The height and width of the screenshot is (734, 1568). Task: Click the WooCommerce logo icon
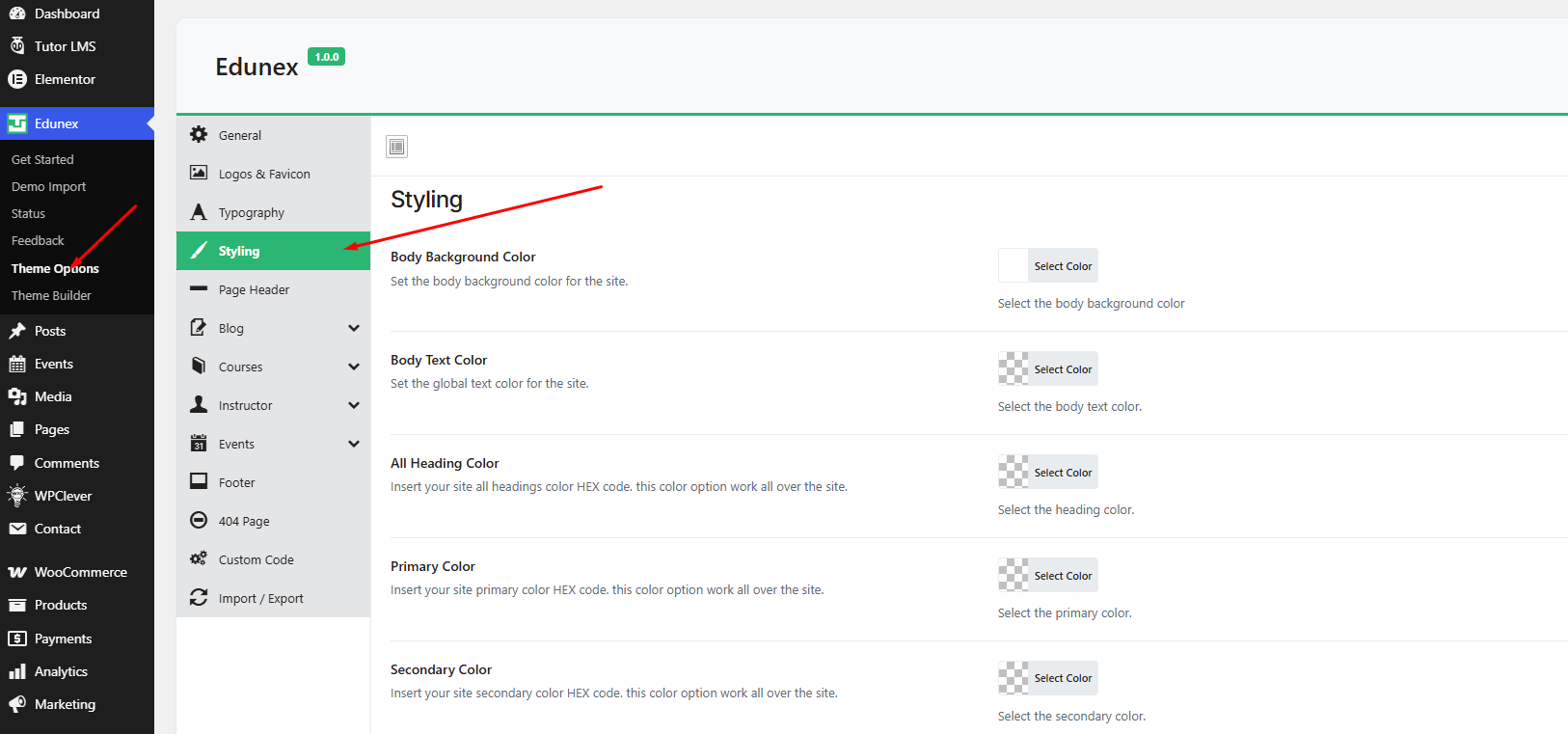click(17, 572)
